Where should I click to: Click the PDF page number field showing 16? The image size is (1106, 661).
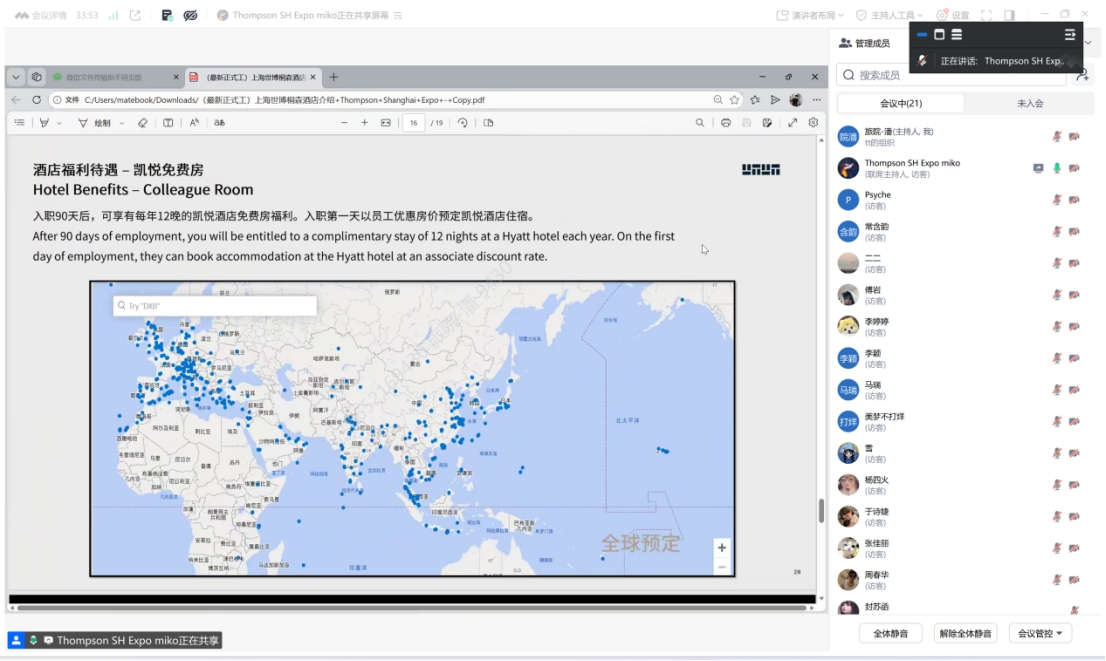coord(413,123)
